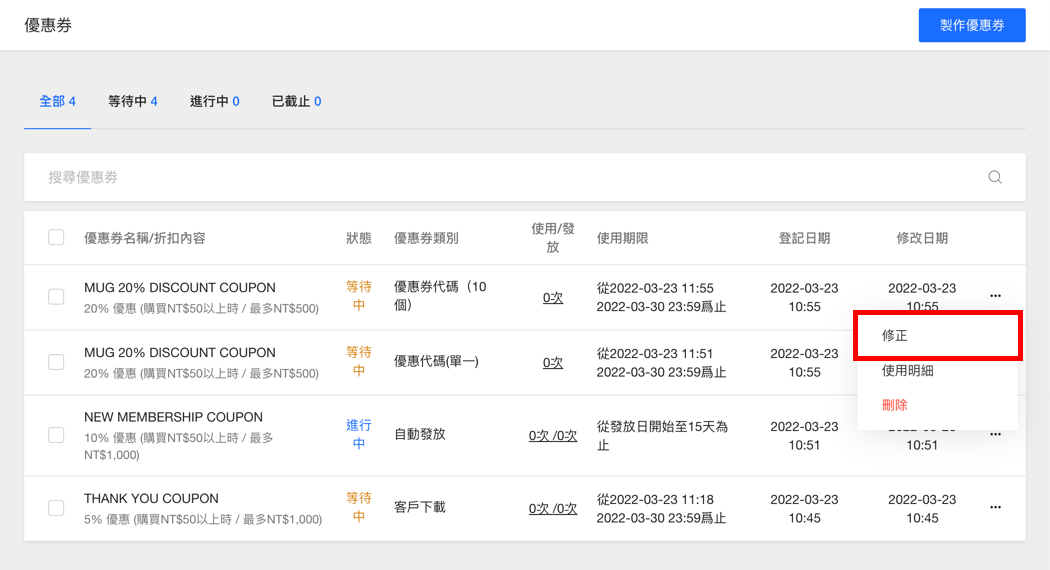The height and width of the screenshot is (570, 1050).
Task: Toggle the select-all header checkbox
Action: pyautogui.click(x=56, y=238)
